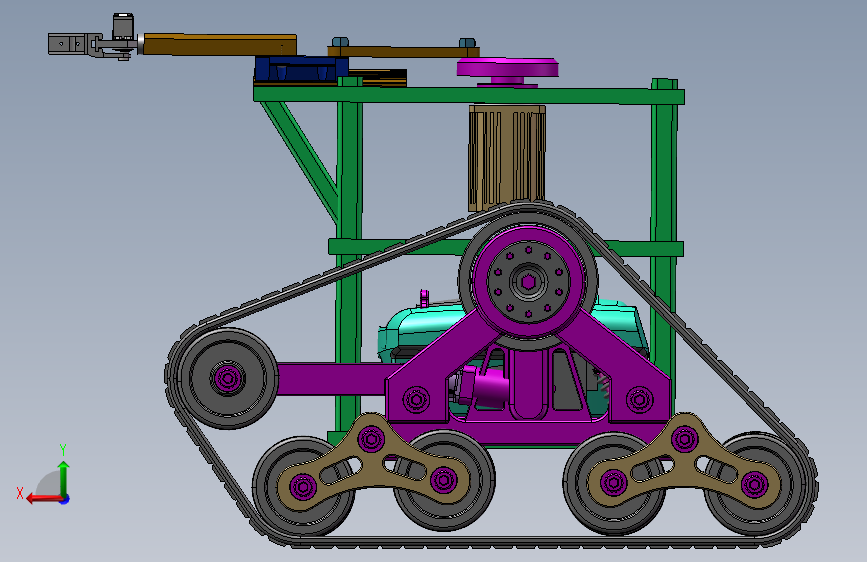Image resolution: width=867 pixels, height=562 pixels.
Task: Click the blue Z axis dot of the triad
Action: click(65, 499)
